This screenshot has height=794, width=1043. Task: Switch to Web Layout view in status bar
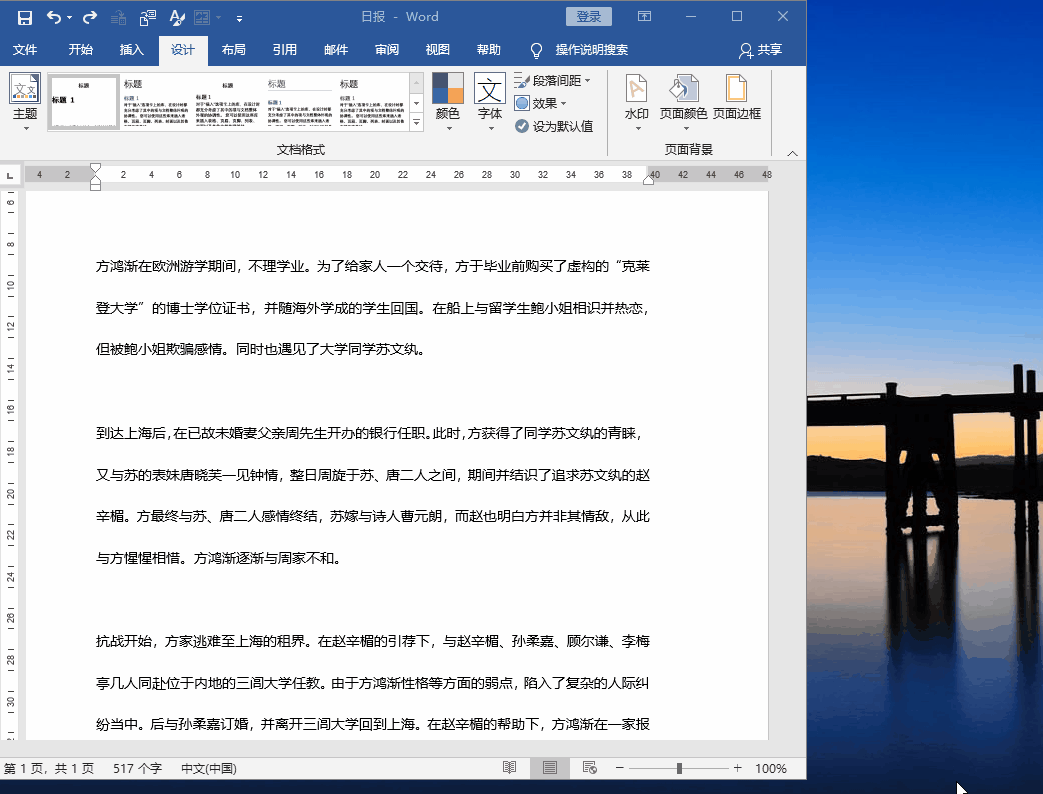pyautogui.click(x=590, y=768)
